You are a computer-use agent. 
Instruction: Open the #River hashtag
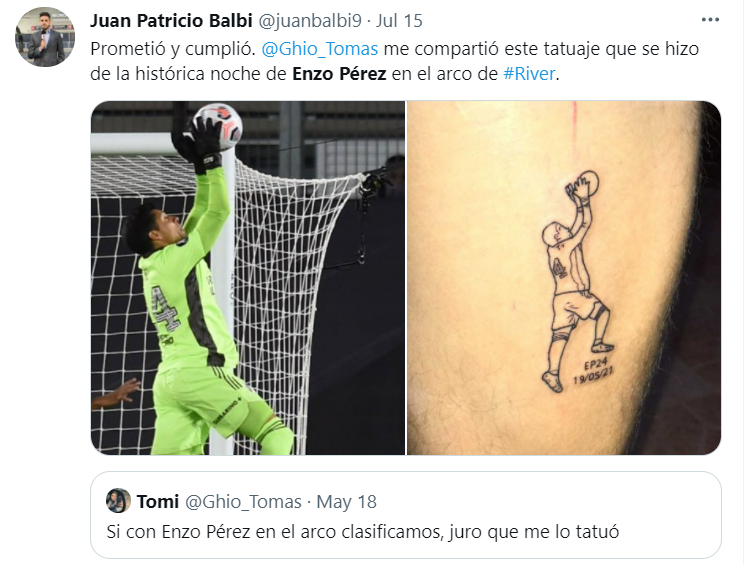tap(529, 74)
